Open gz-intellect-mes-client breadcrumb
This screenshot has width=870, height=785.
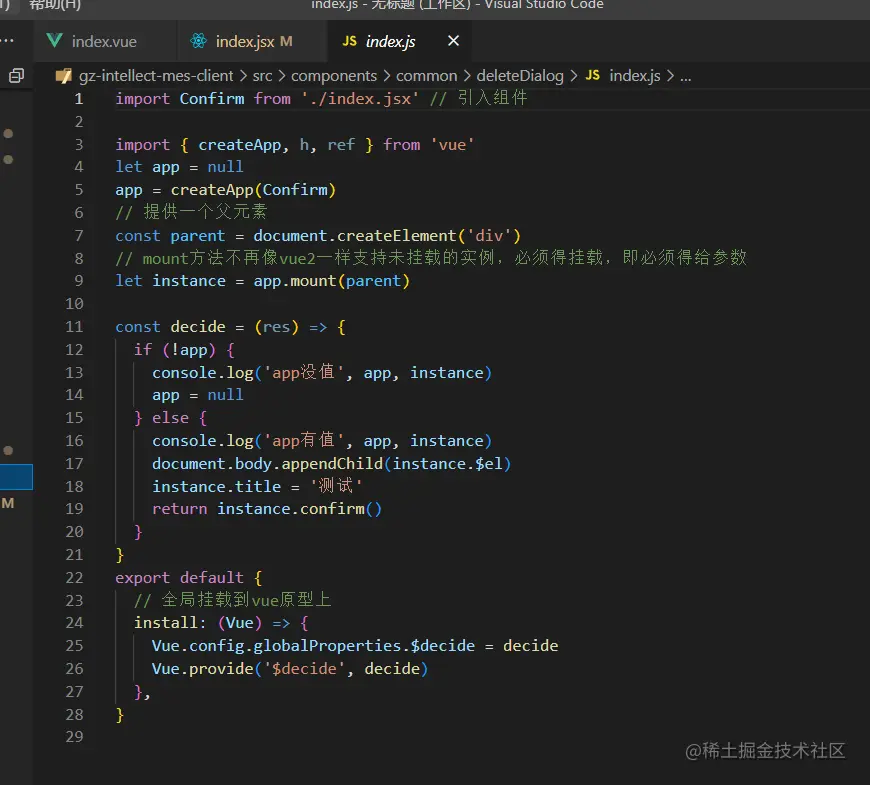point(156,75)
